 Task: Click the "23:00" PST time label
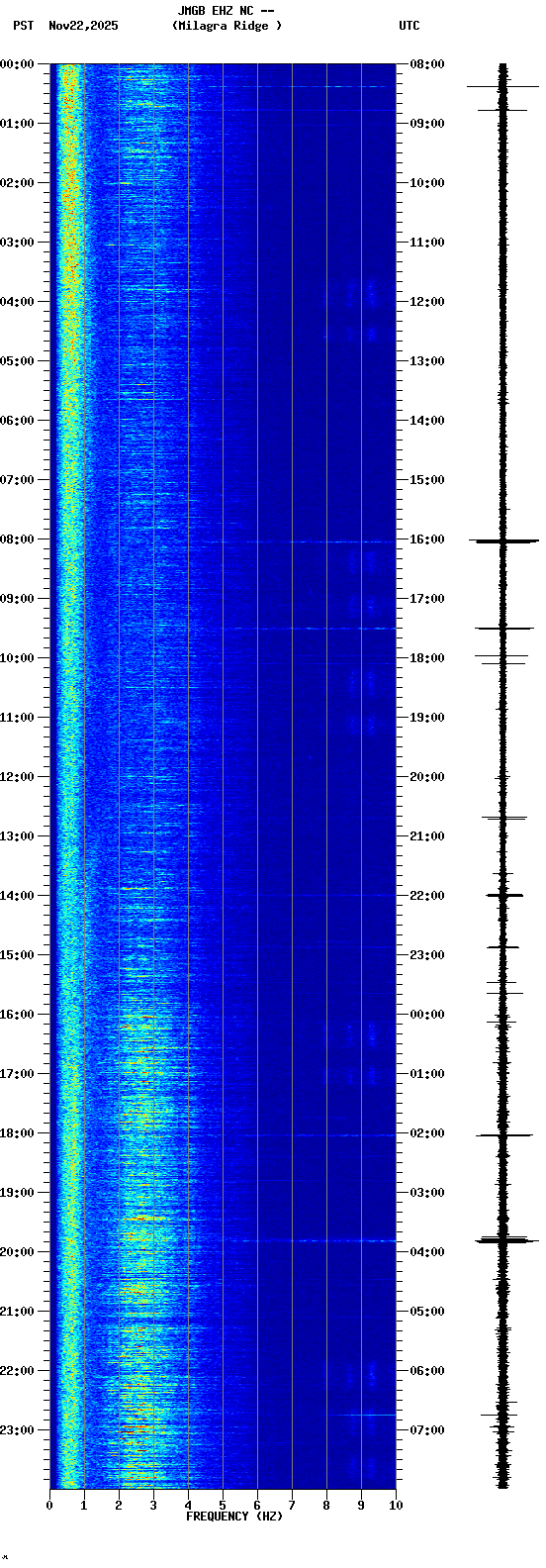pos(18,1430)
